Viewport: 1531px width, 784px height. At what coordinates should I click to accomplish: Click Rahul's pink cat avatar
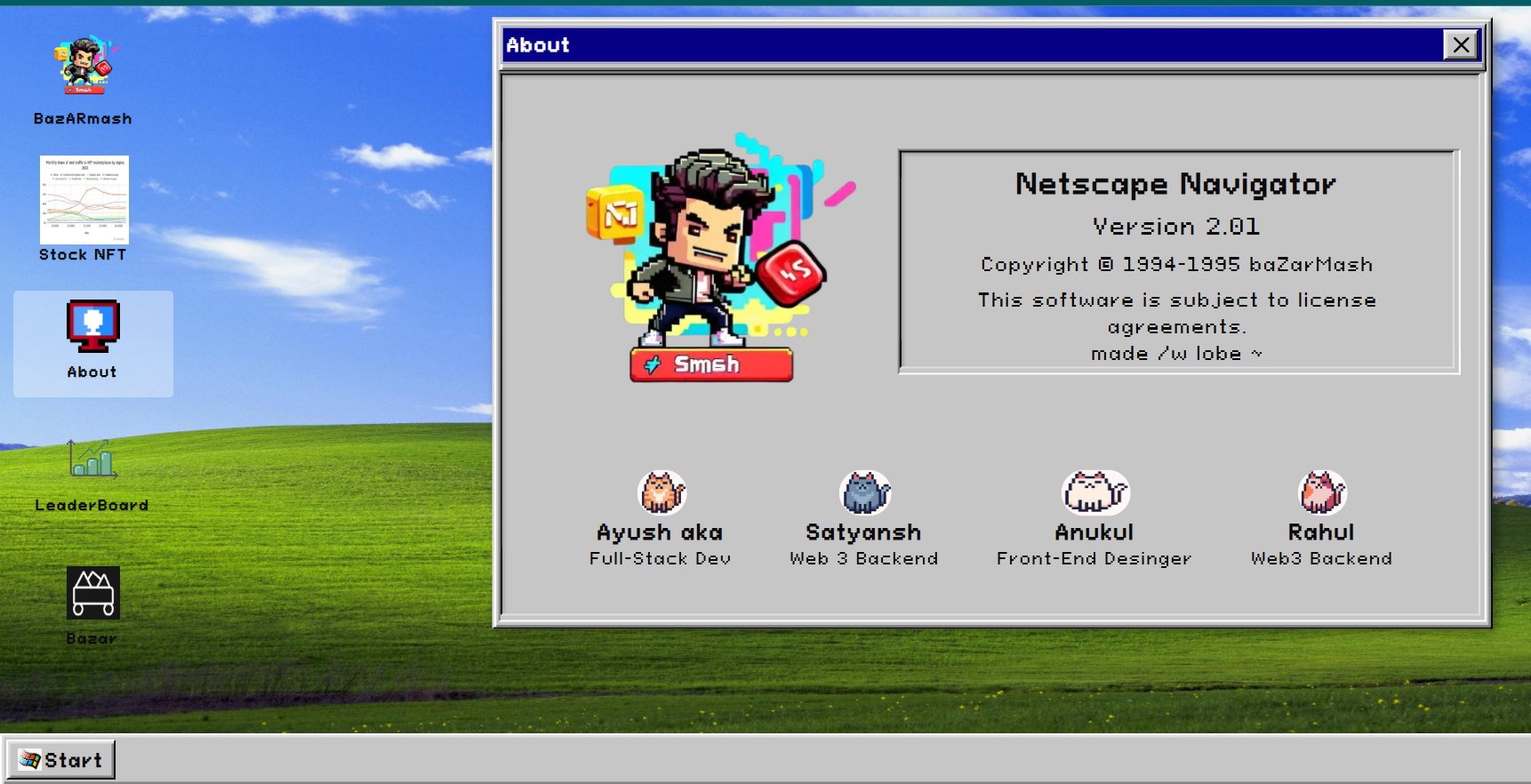[x=1322, y=492]
